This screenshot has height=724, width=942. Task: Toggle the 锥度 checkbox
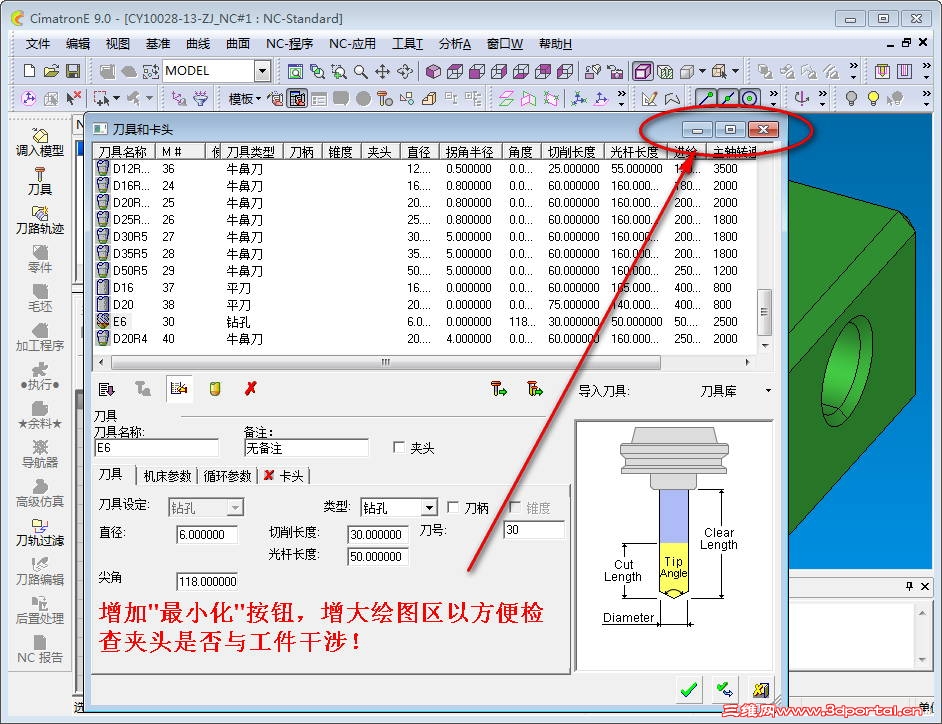click(515, 507)
